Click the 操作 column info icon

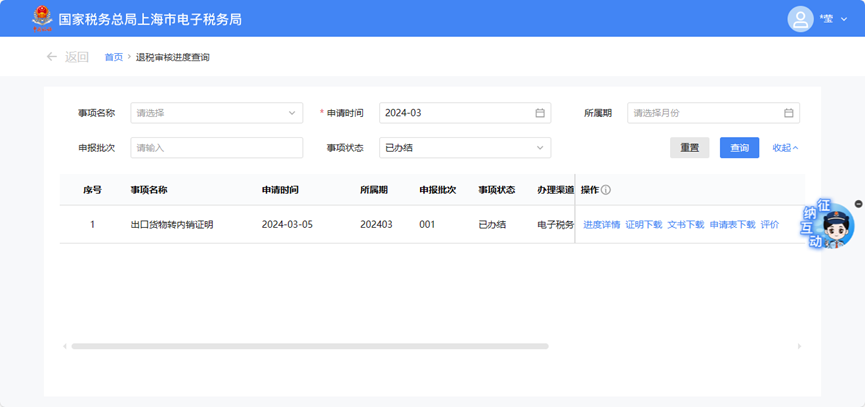click(x=606, y=190)
